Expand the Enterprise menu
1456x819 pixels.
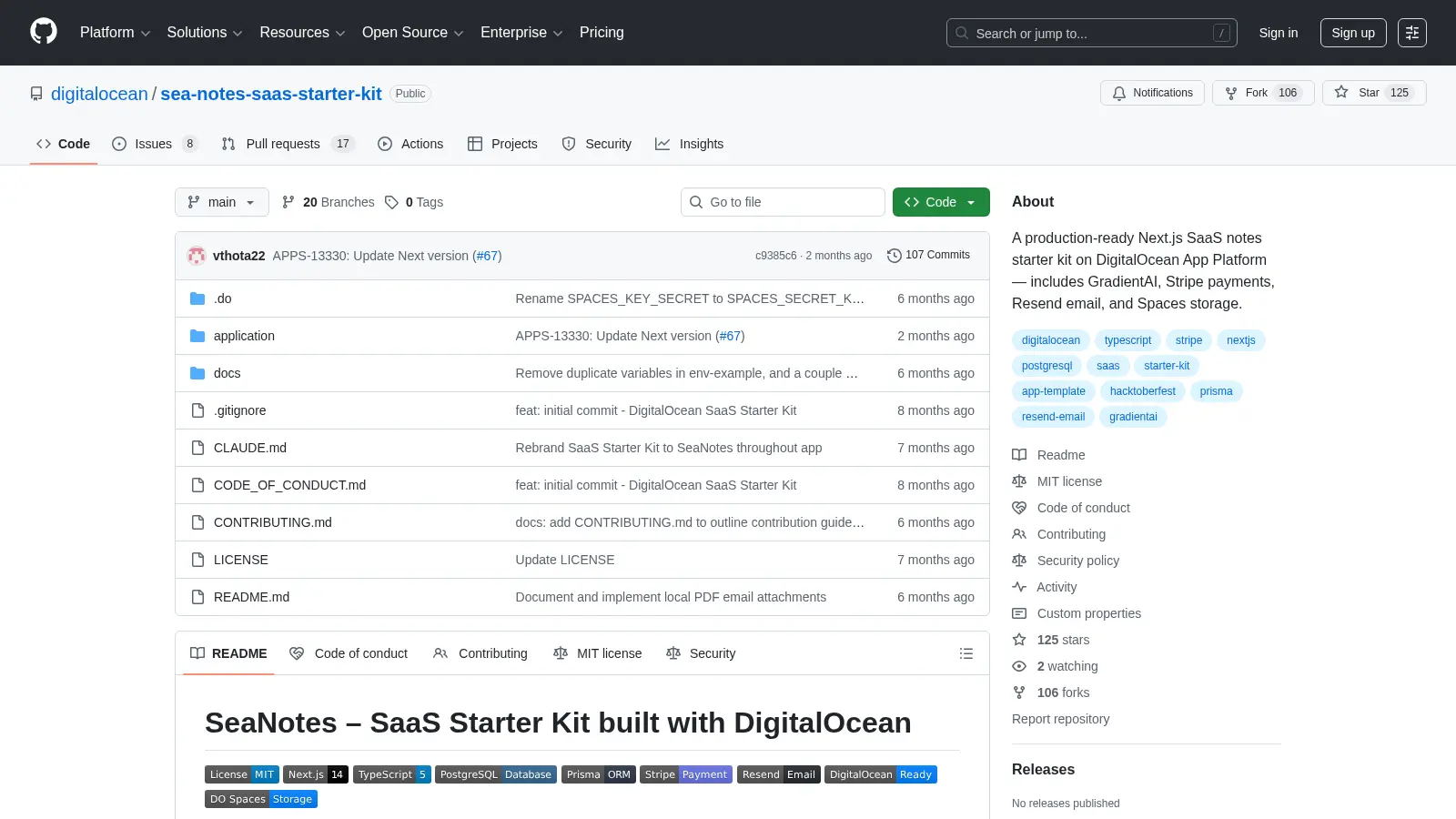click(521, 33)
